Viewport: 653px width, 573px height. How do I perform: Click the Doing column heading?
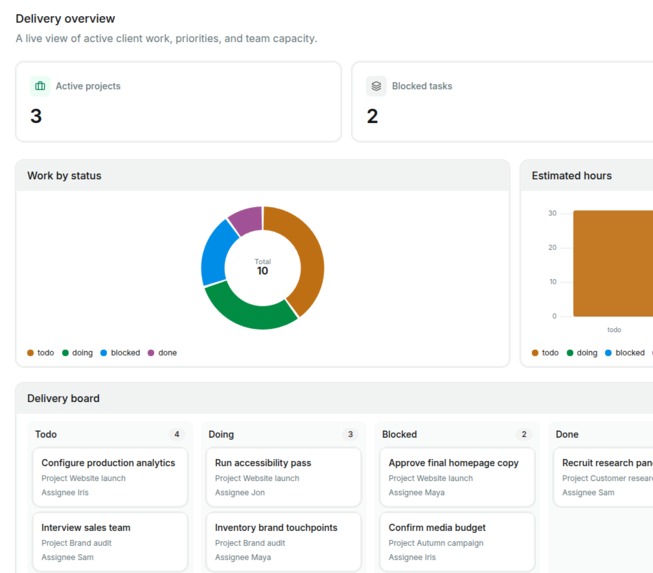point(221,434)
